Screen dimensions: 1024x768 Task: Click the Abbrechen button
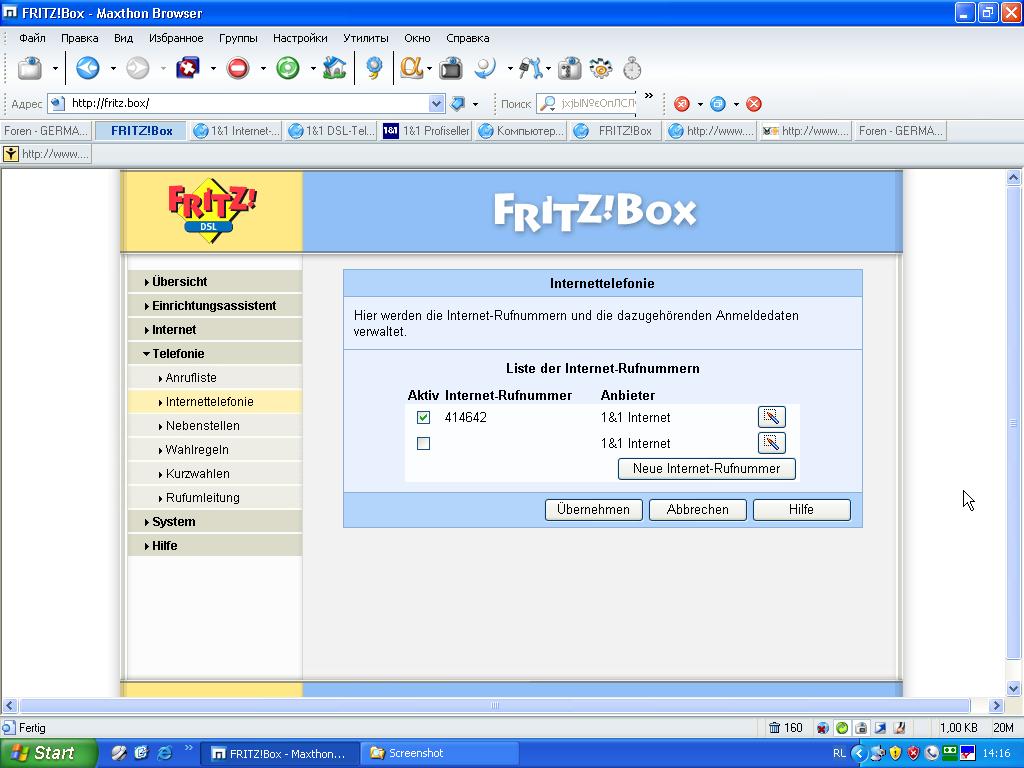697,509
